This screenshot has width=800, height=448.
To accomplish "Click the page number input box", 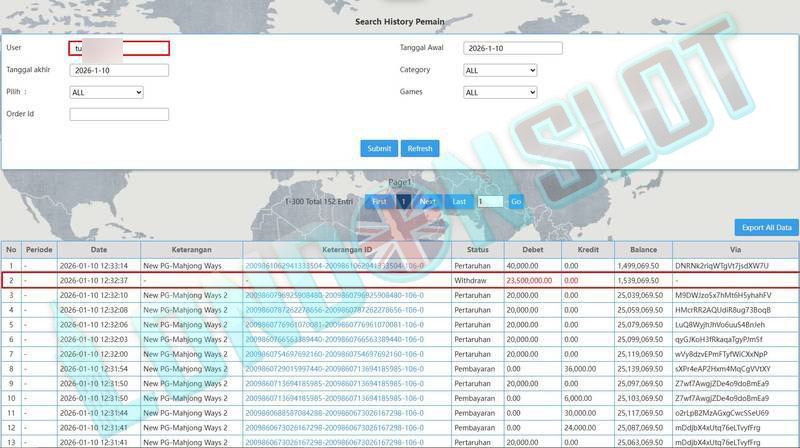I will (x=489, y=201).
